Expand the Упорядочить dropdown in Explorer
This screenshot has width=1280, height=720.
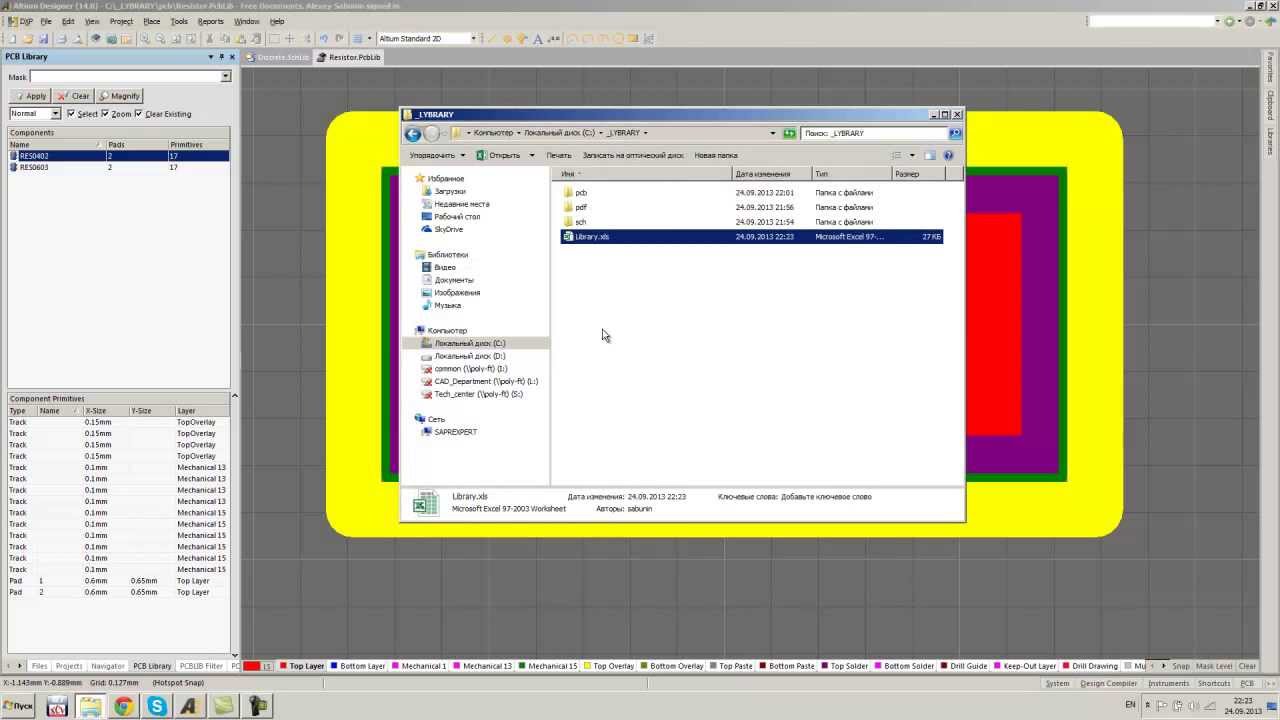[437, 155]
